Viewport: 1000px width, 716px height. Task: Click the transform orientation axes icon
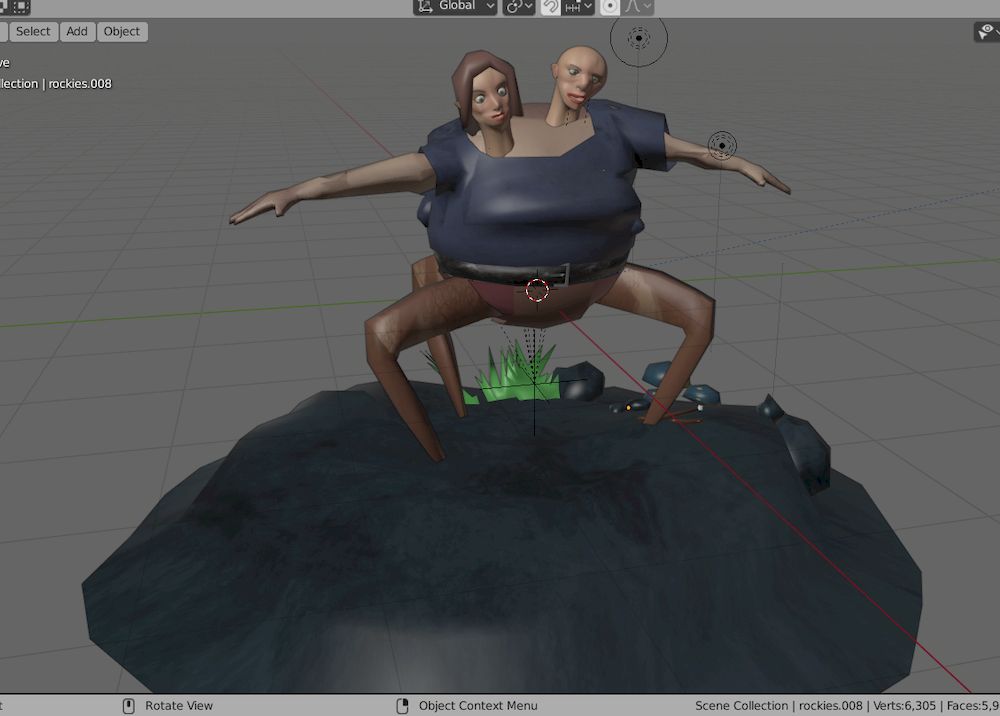[x=426, y=6]
